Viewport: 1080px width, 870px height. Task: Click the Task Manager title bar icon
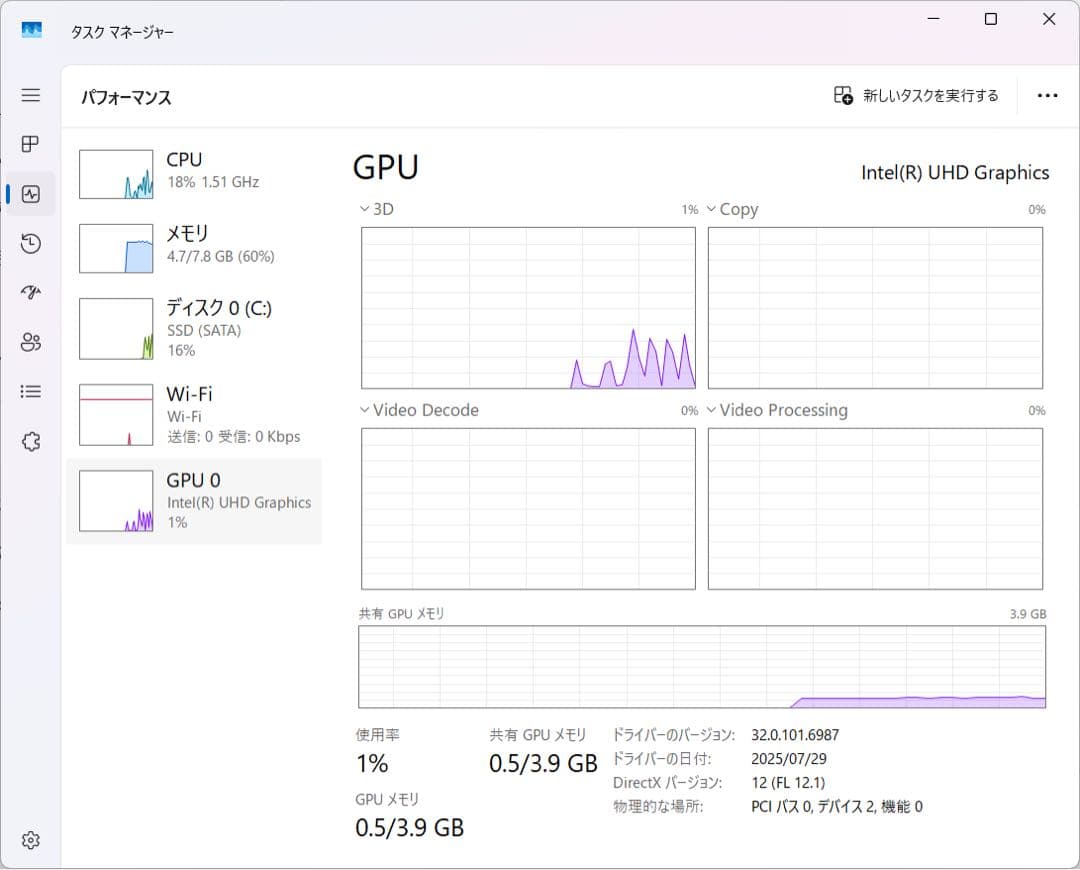coord(31,31)
